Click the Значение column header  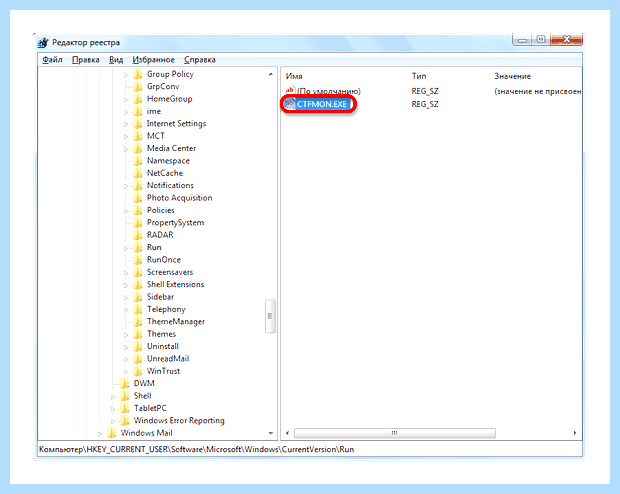[512, 76]
